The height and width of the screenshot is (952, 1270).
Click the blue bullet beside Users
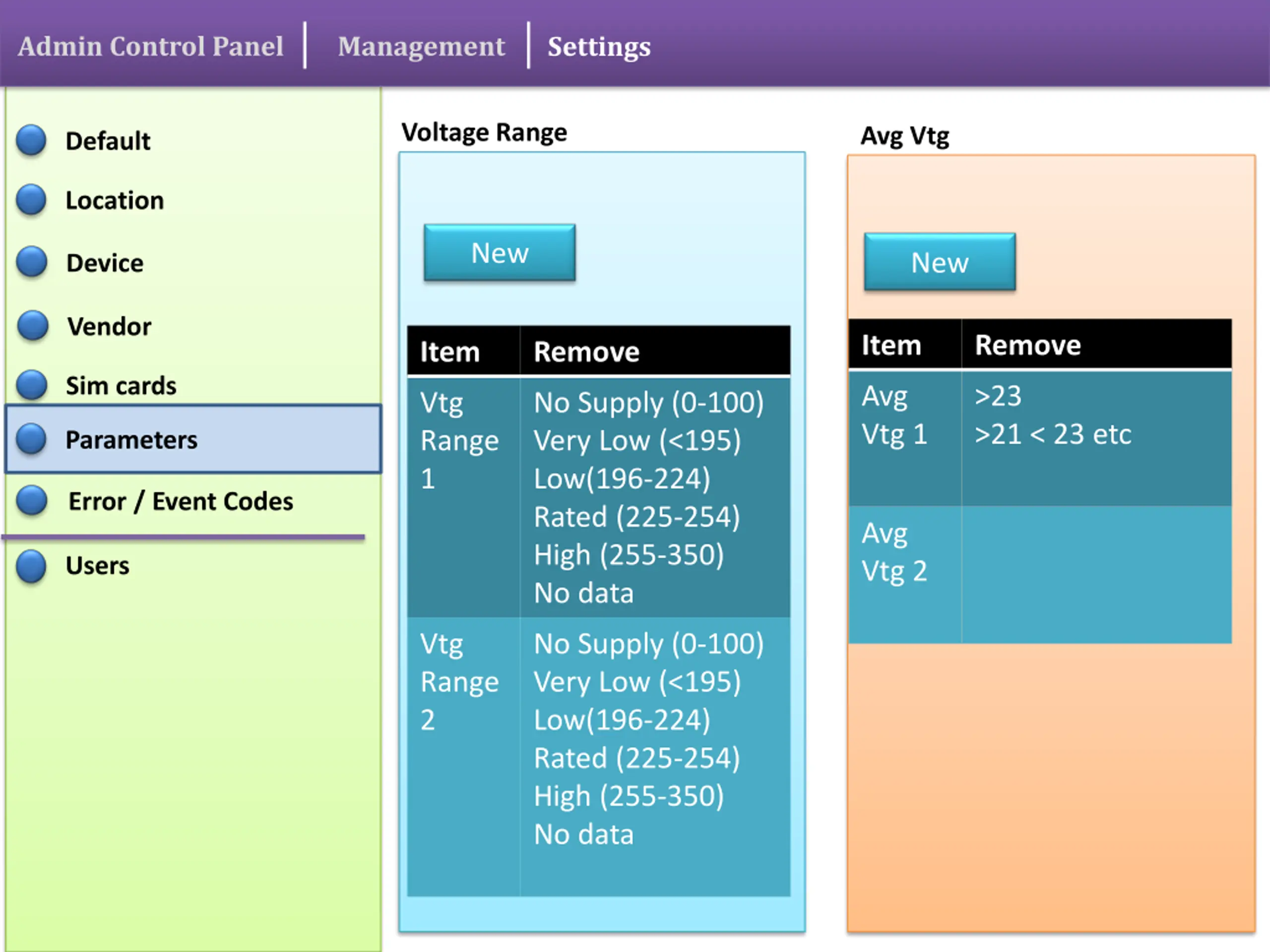[31, 565]
